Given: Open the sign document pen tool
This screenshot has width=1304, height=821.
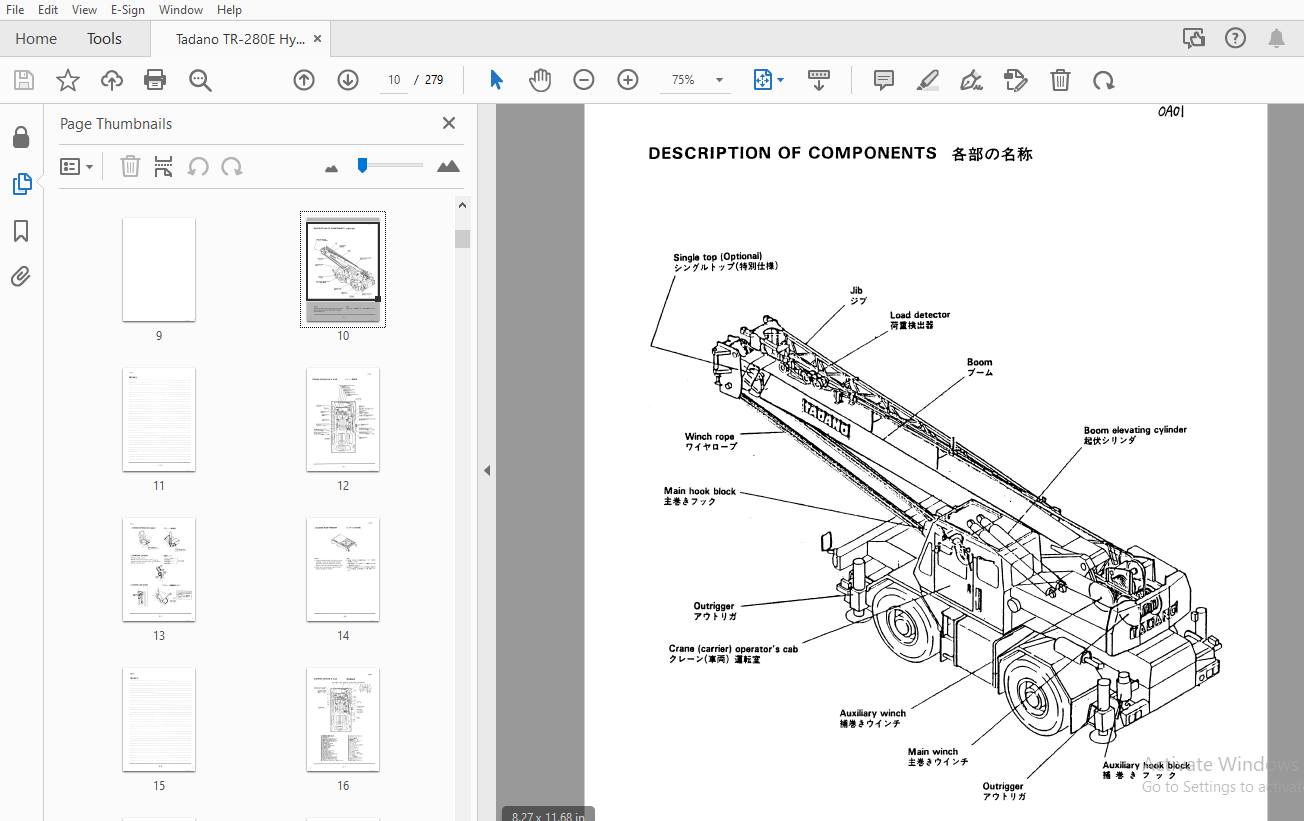Looking at the screenshot, I should [971, 80].
